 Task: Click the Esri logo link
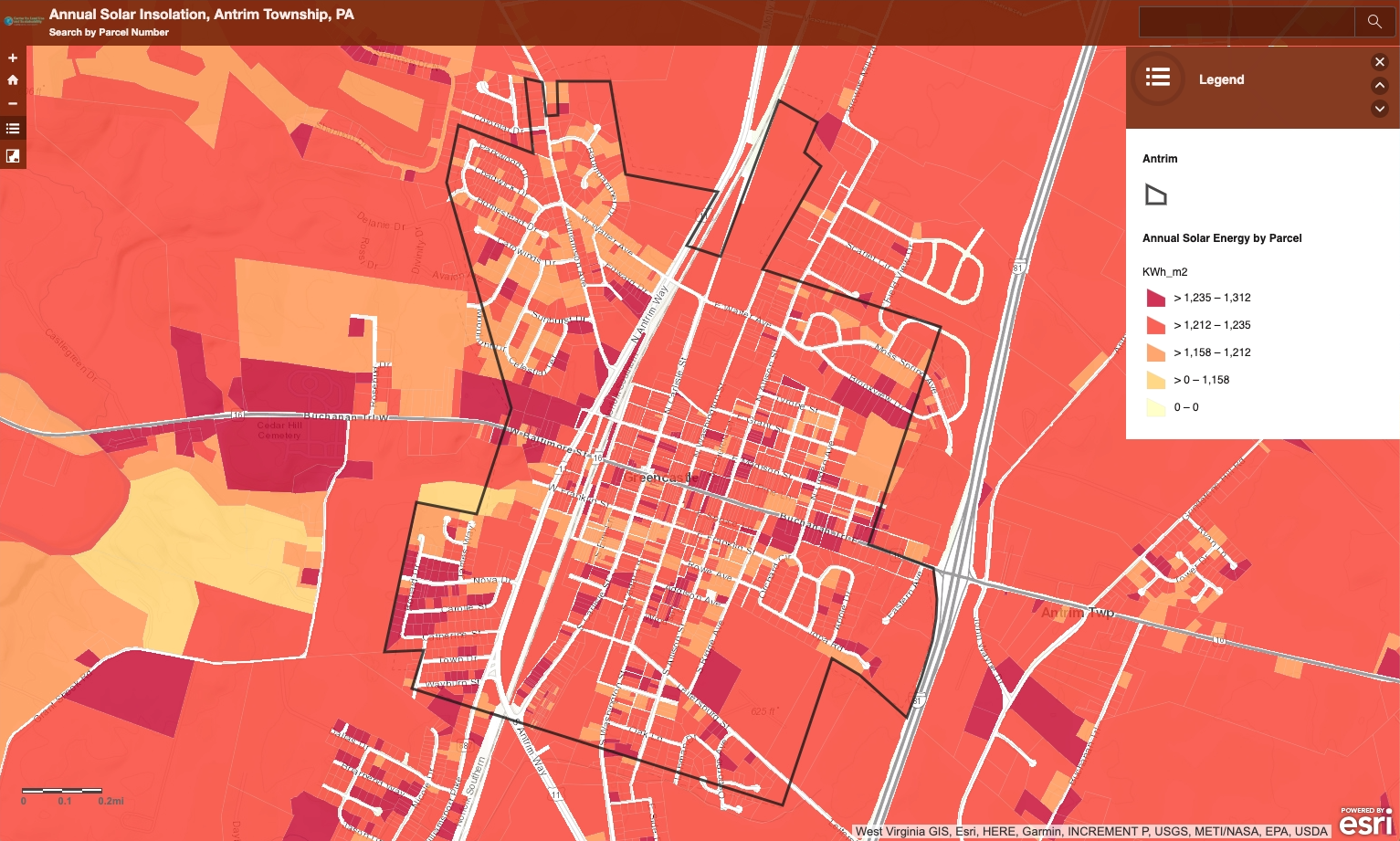[1365, 822]
